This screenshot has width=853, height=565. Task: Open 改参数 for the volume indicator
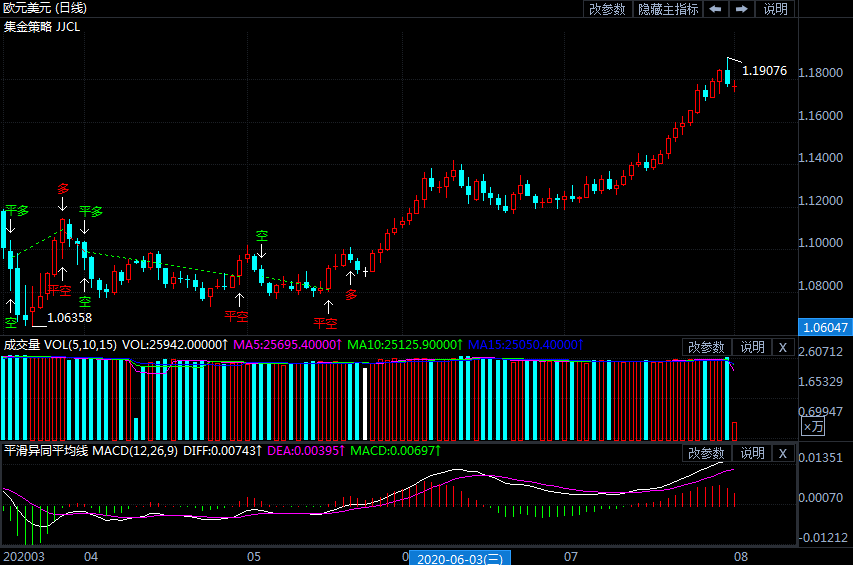click(706, 347)
